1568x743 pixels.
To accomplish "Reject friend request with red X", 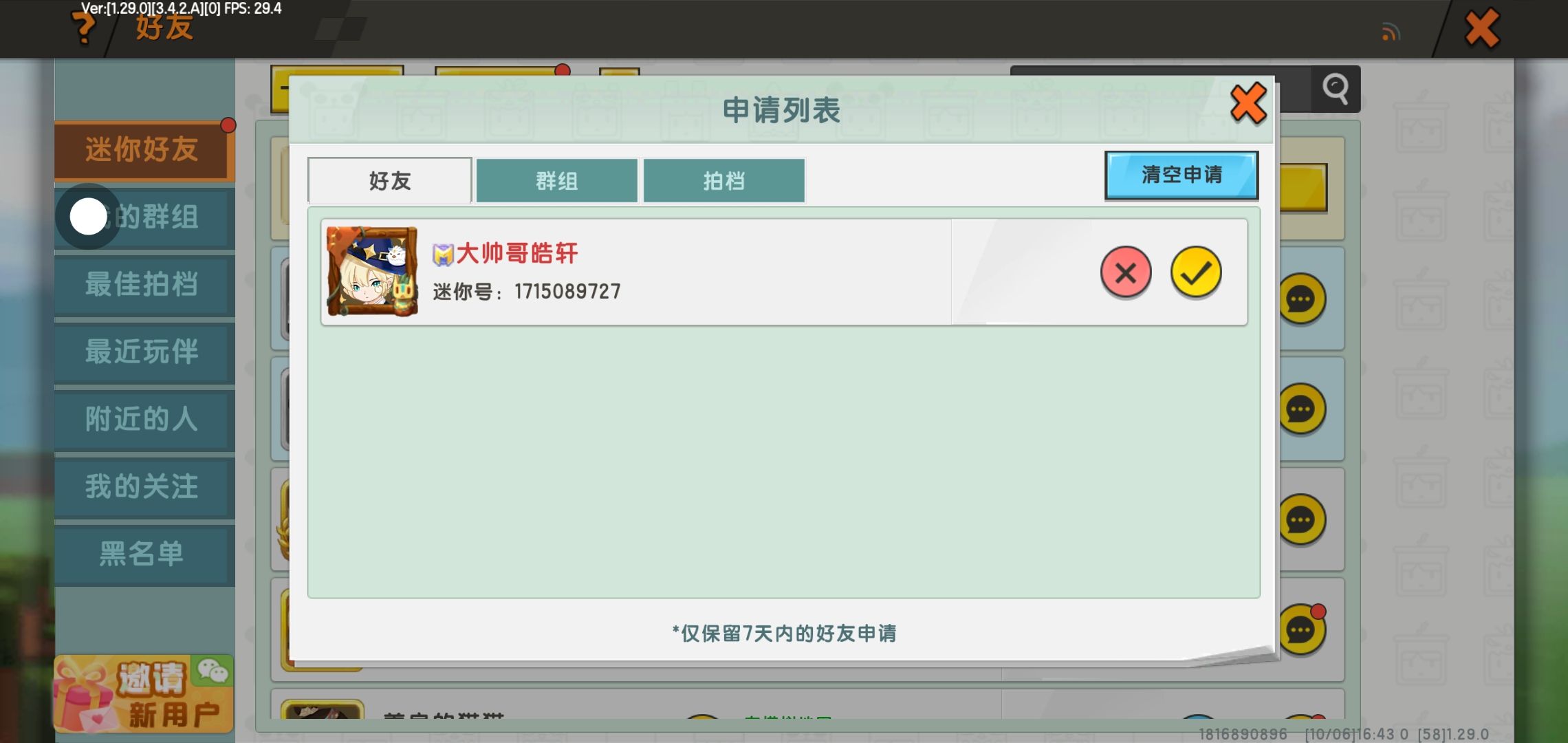I will point(1126,272).
